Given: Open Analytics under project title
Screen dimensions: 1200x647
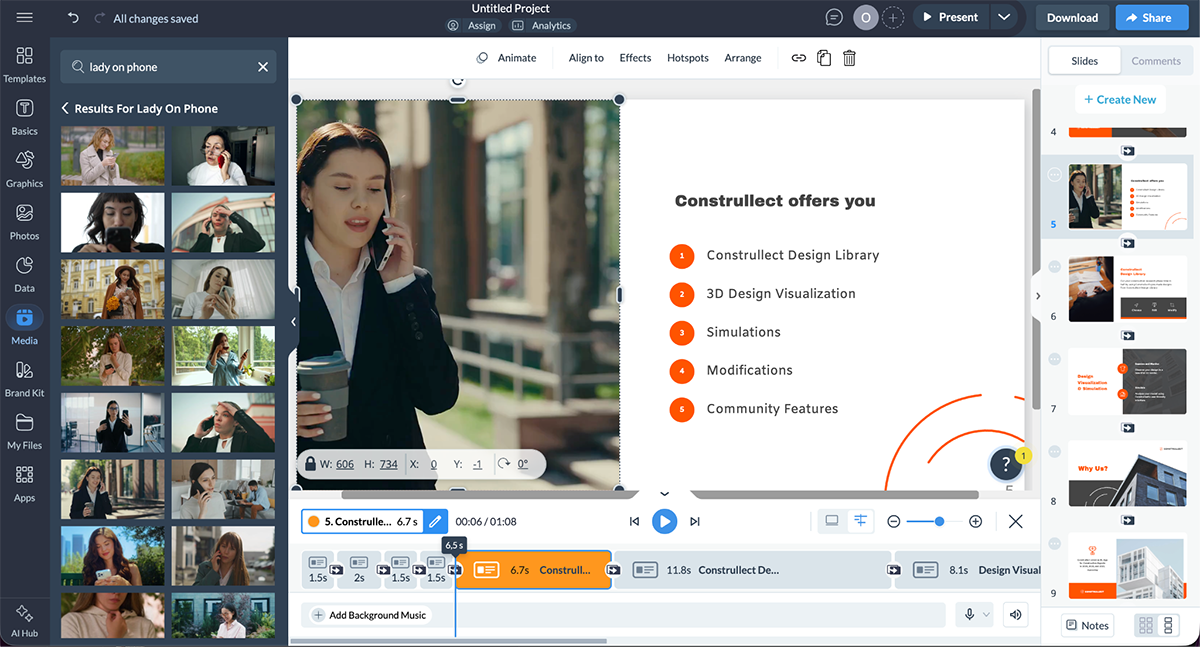Looking at the screenshot, I should pos(541,25).
